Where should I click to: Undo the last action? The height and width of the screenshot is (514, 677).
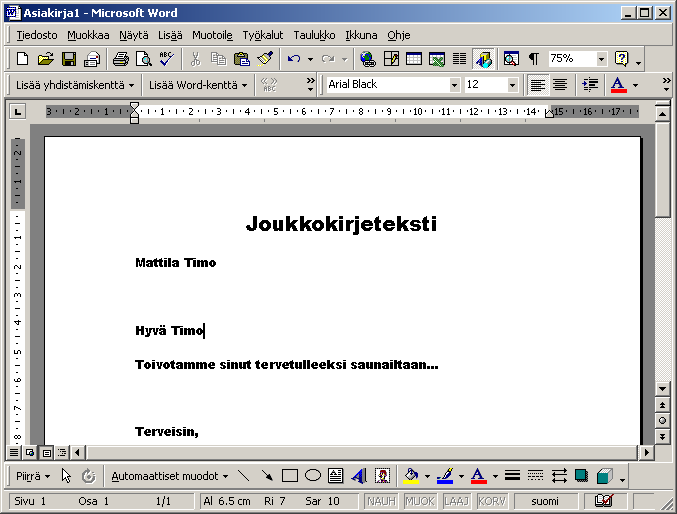[x=294, y=59]
